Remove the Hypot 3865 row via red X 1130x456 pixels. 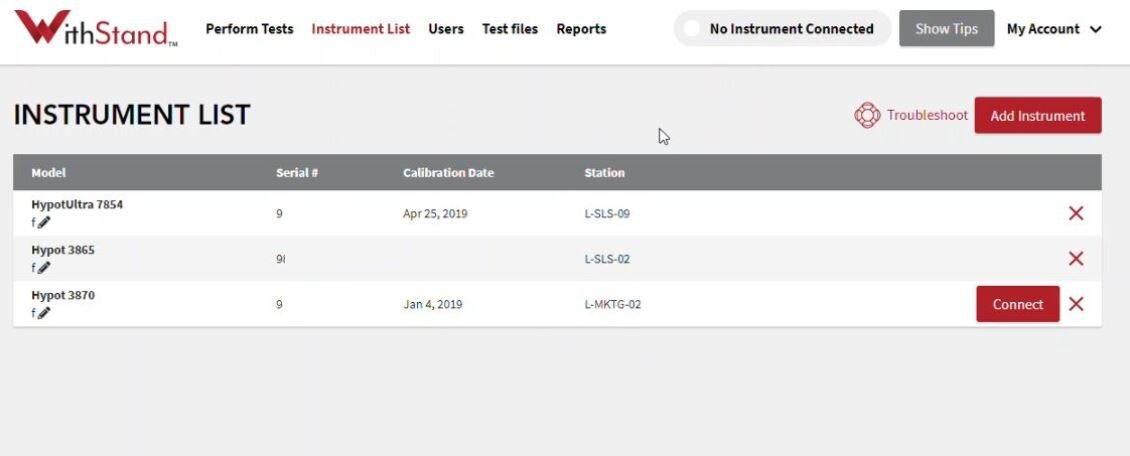[1076, 259]
